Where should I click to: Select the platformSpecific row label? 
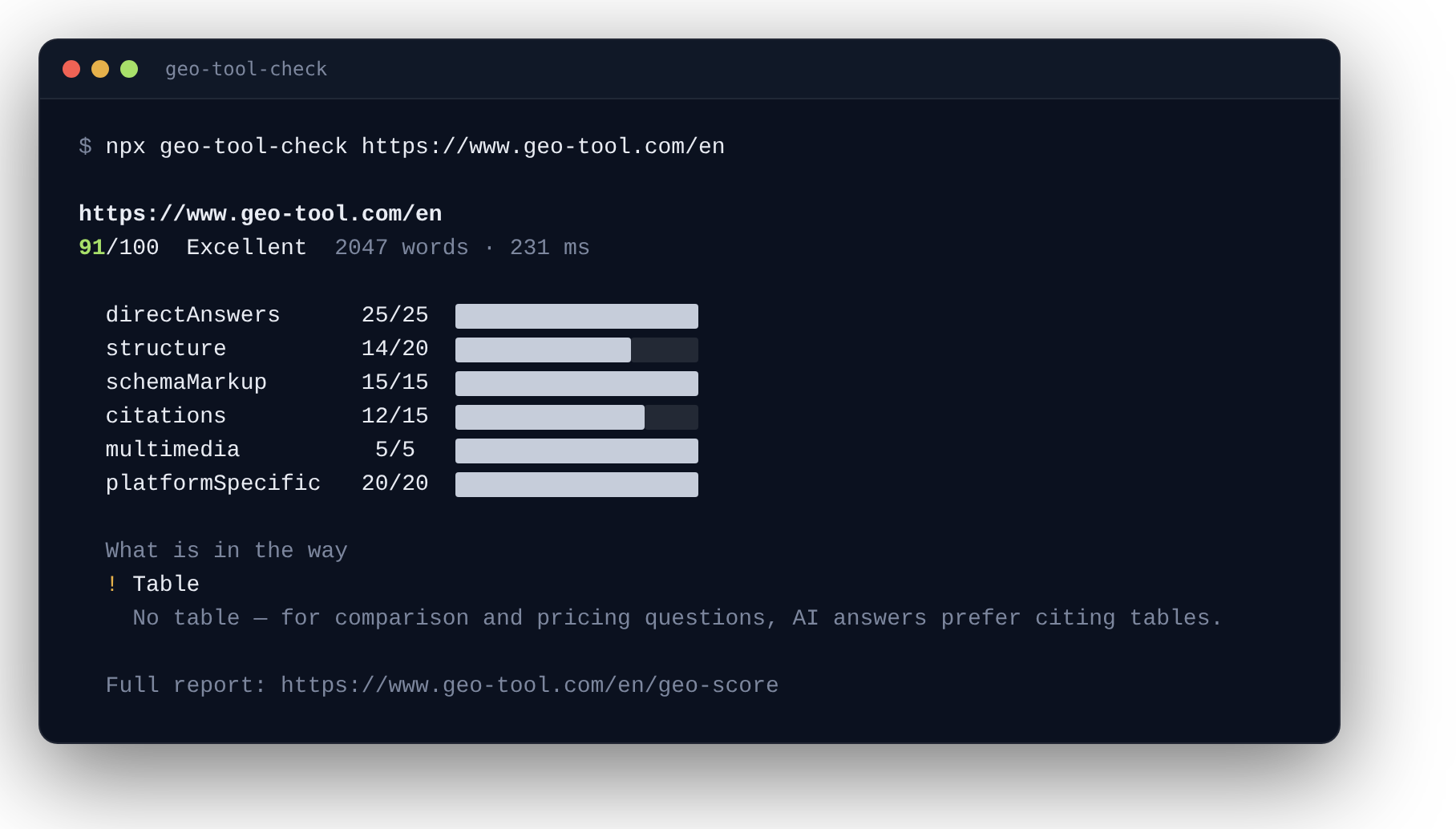[x=213, y=483]
